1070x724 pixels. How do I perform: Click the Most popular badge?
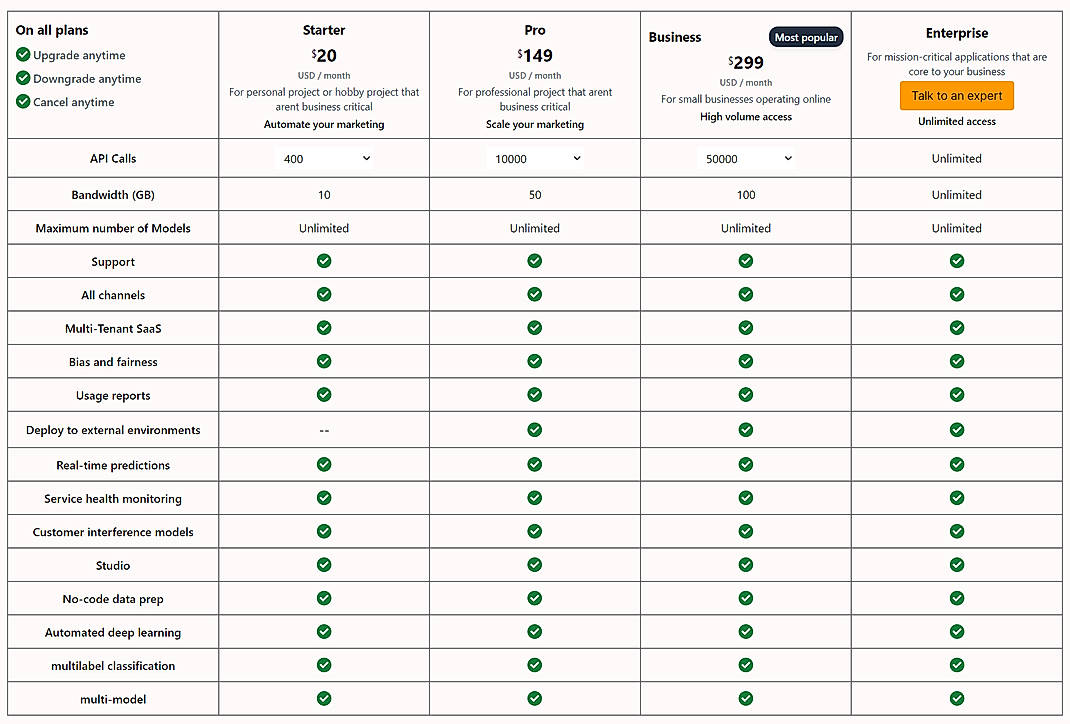pos(806,36)
